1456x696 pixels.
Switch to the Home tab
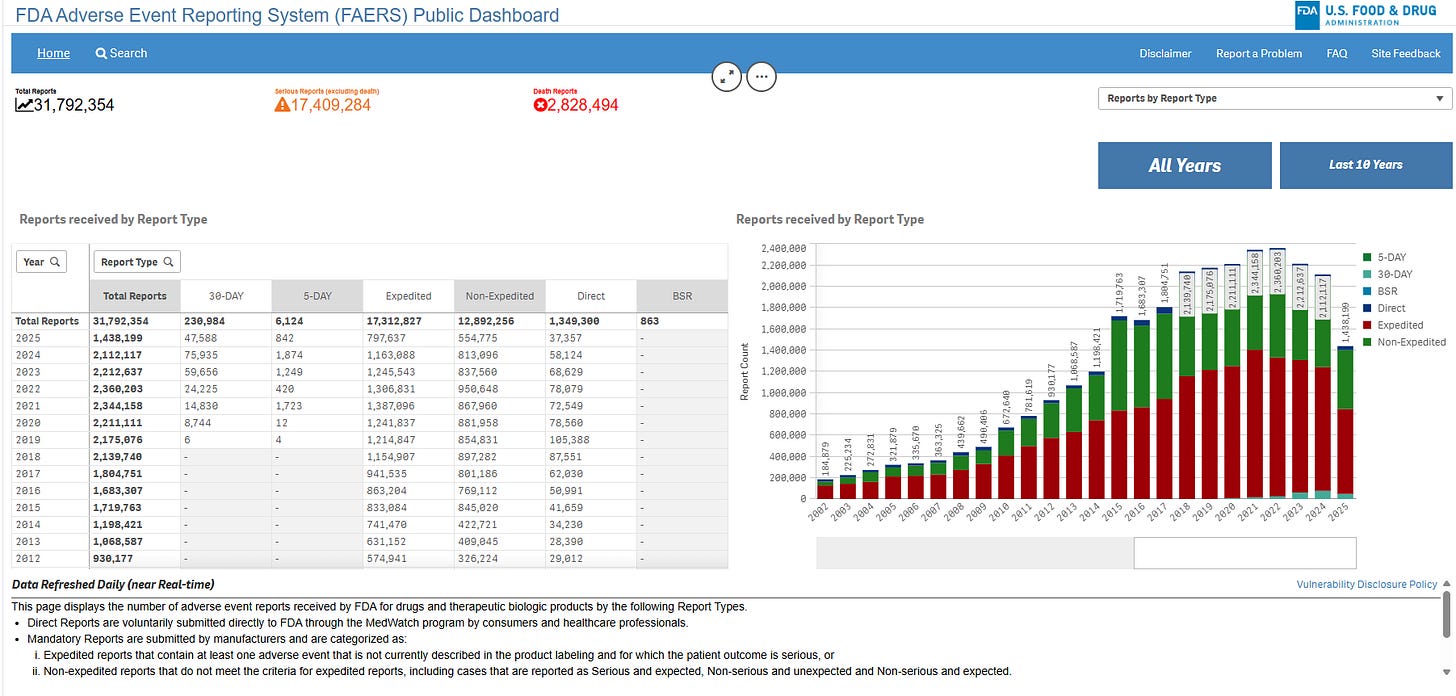(x=53, y=53)
